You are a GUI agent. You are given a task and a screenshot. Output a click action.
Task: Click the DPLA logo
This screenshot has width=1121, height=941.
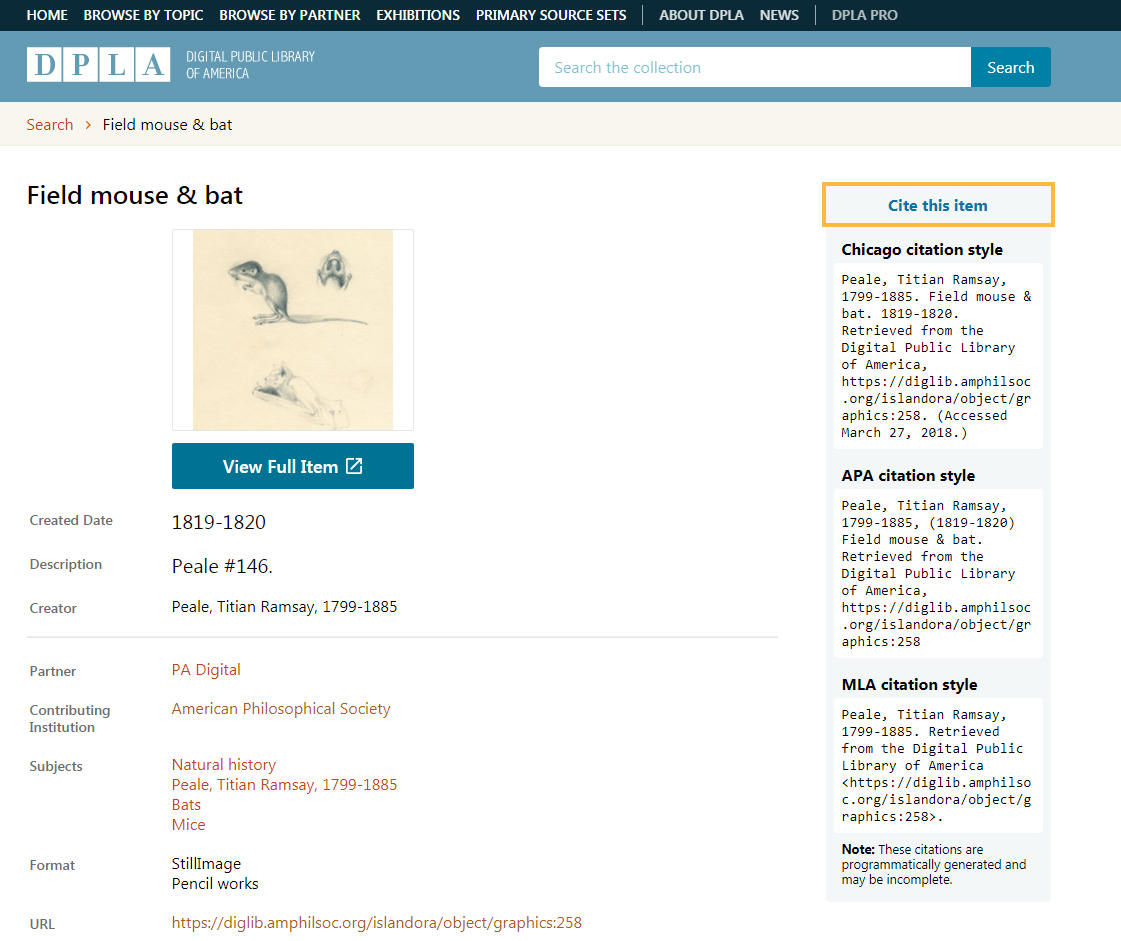coord(99,64)
